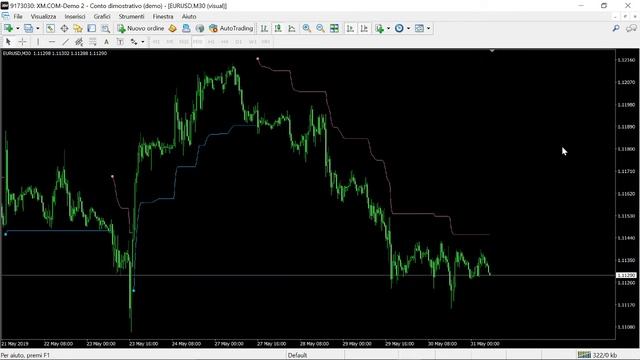The image size is (640, 360).
Task: Zoom out of the chart
Action: pyautogui.click(x=320, y=28)
